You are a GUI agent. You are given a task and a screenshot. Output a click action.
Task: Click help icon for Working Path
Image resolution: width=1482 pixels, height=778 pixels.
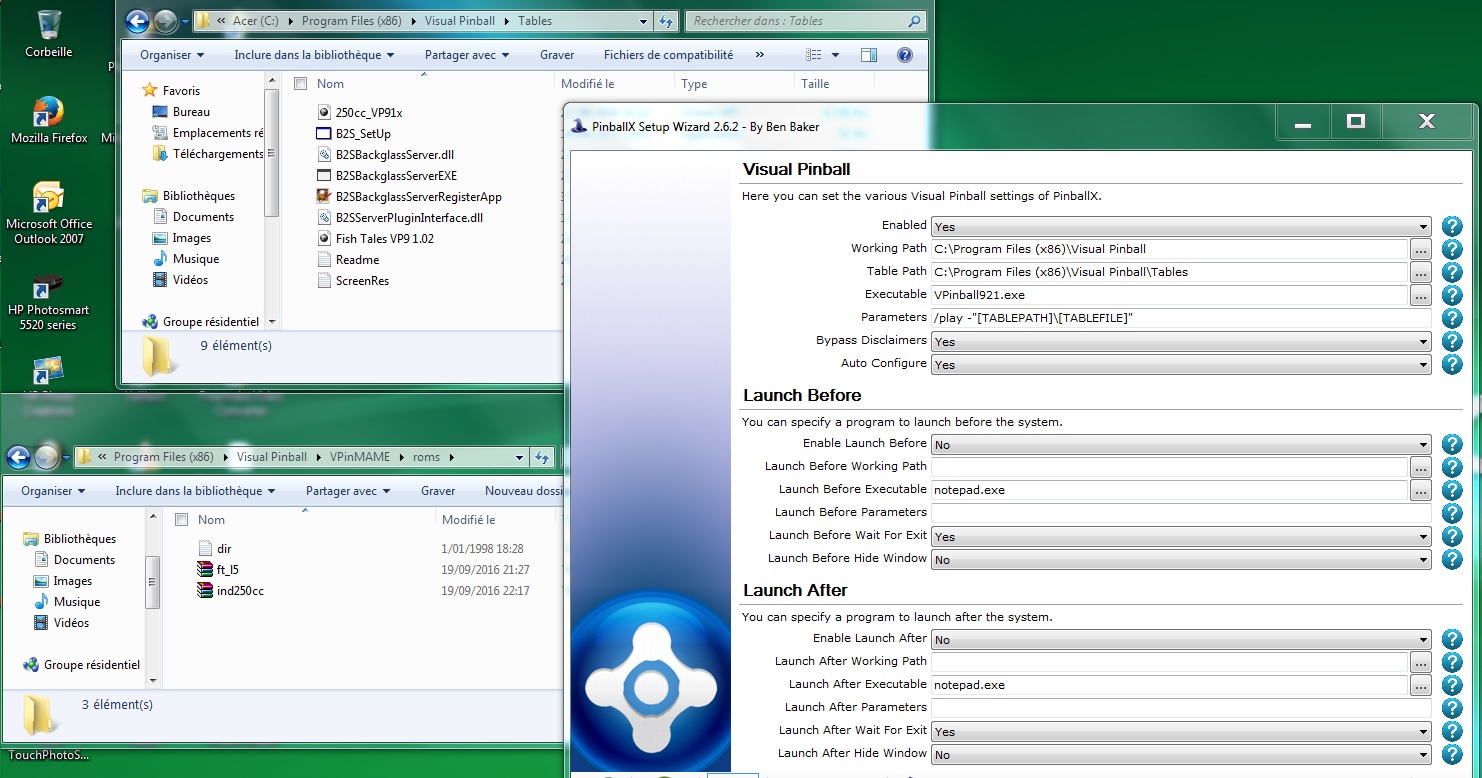1452,249
